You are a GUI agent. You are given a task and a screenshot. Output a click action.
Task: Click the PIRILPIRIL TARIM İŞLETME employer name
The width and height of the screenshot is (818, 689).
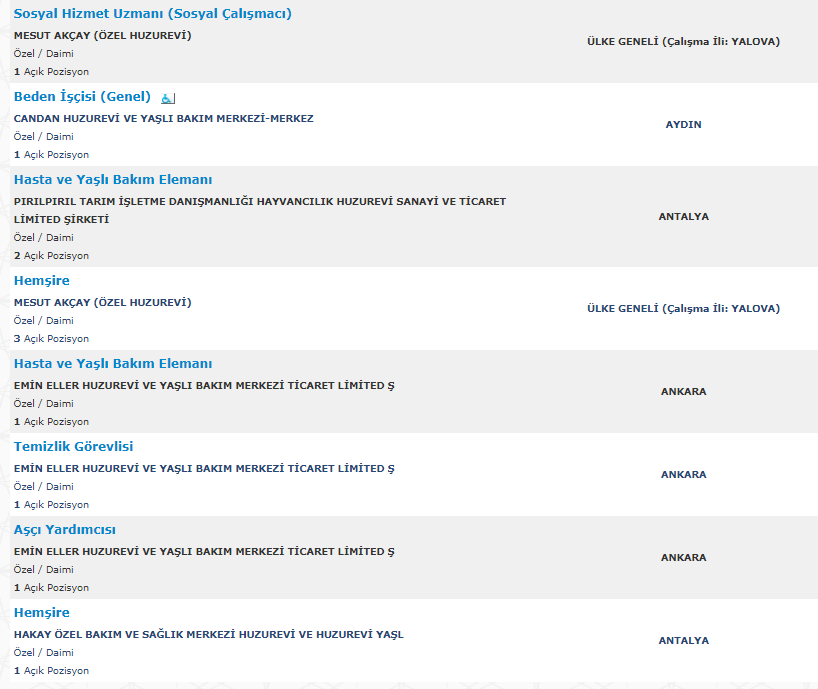[x=259, y=202]
